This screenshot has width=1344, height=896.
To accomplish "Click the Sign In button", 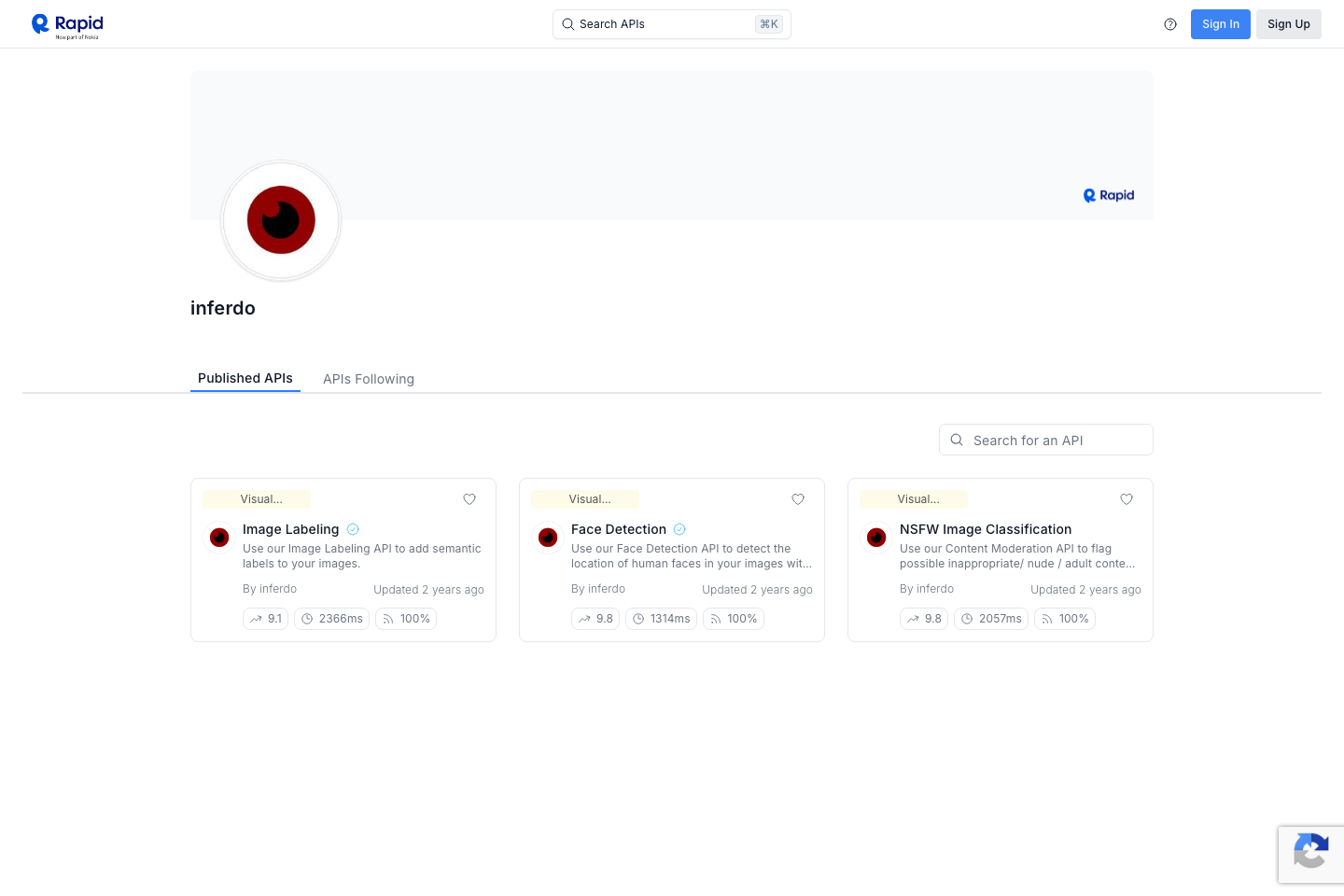I will (x=1221, y=23).
